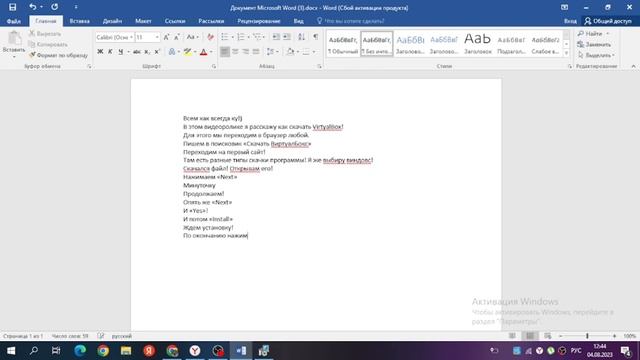The width and height of the screenshot is (640, 360).
Task: Clear all formatting with the eraser icon
Action: pyautogui.click(x=210, y=37)
